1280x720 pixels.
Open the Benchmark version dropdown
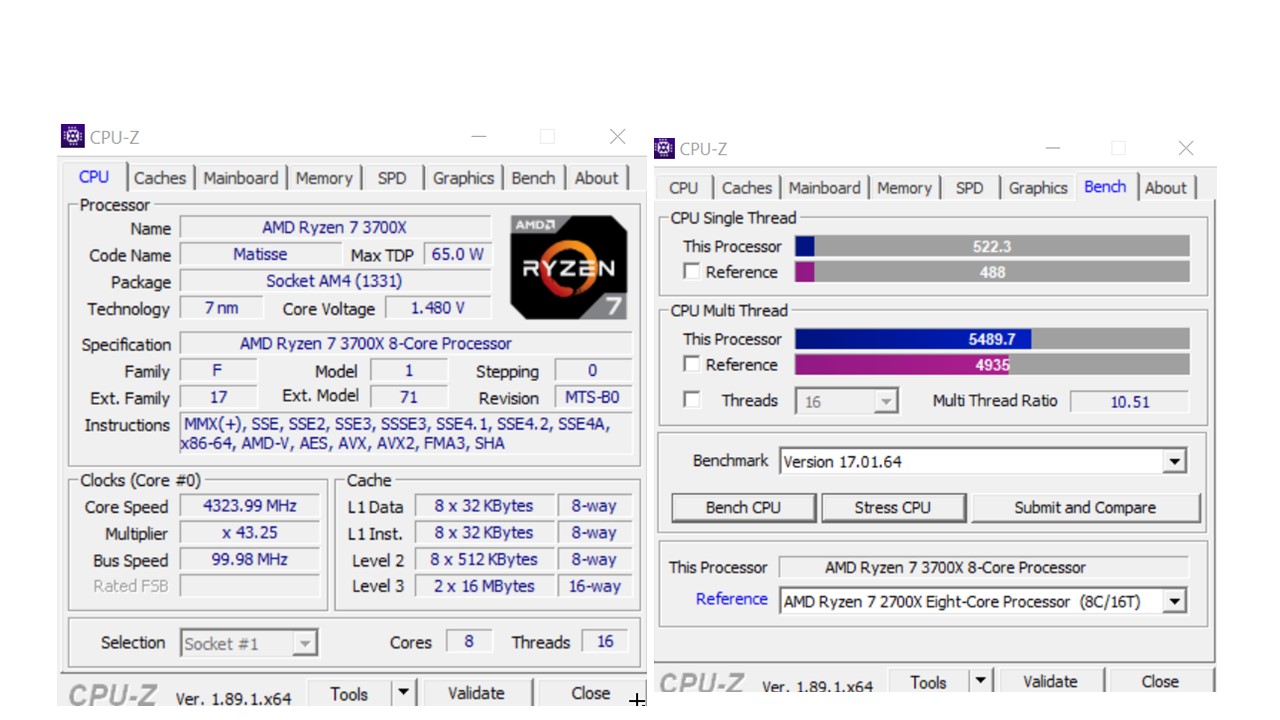[1175, 462]
